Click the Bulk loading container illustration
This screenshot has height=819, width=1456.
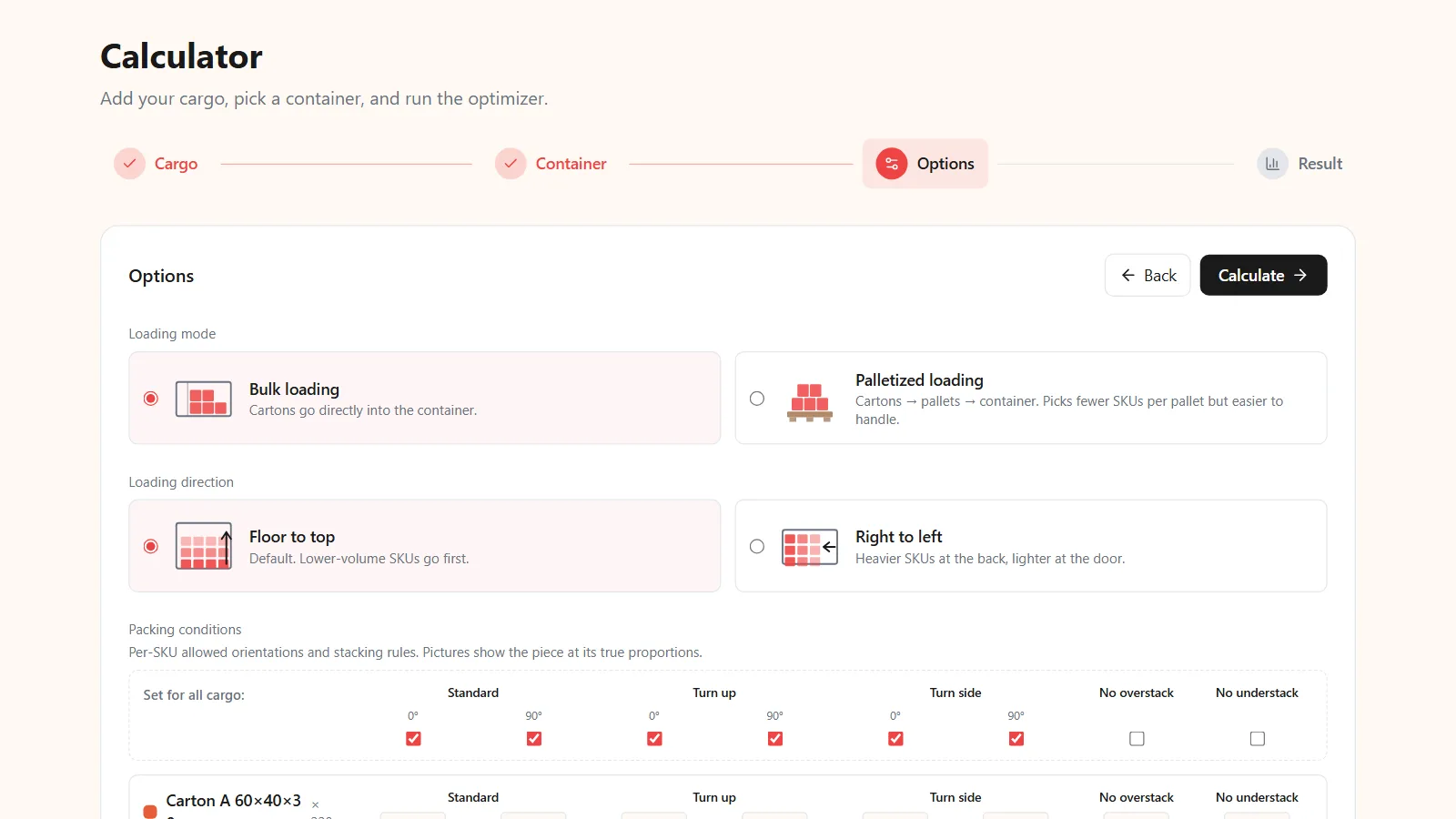coord(204,399)
